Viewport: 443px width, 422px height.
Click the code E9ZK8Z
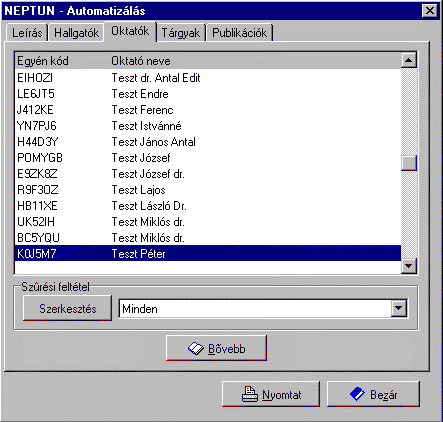37,174
